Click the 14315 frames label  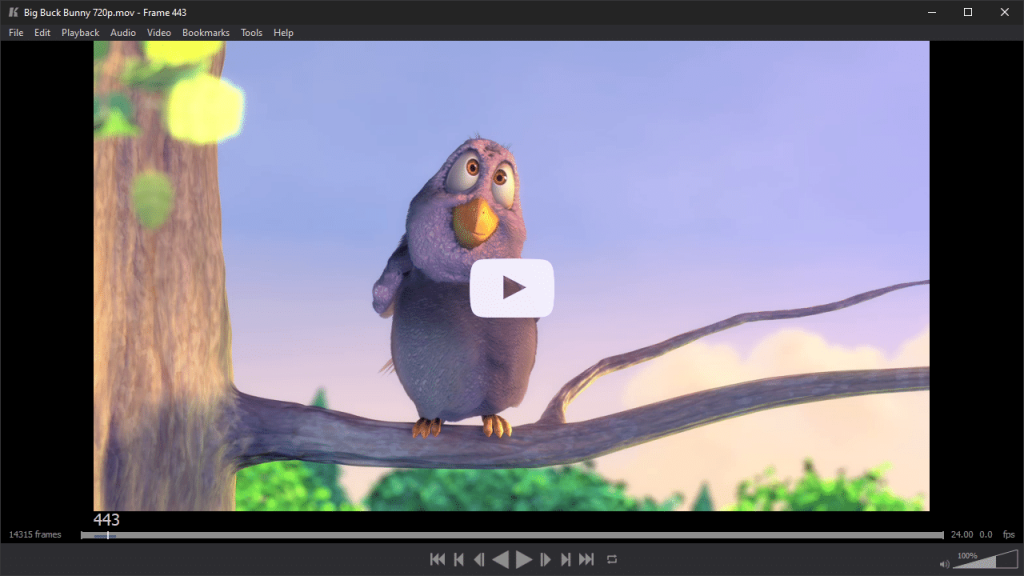click(33, 534)
